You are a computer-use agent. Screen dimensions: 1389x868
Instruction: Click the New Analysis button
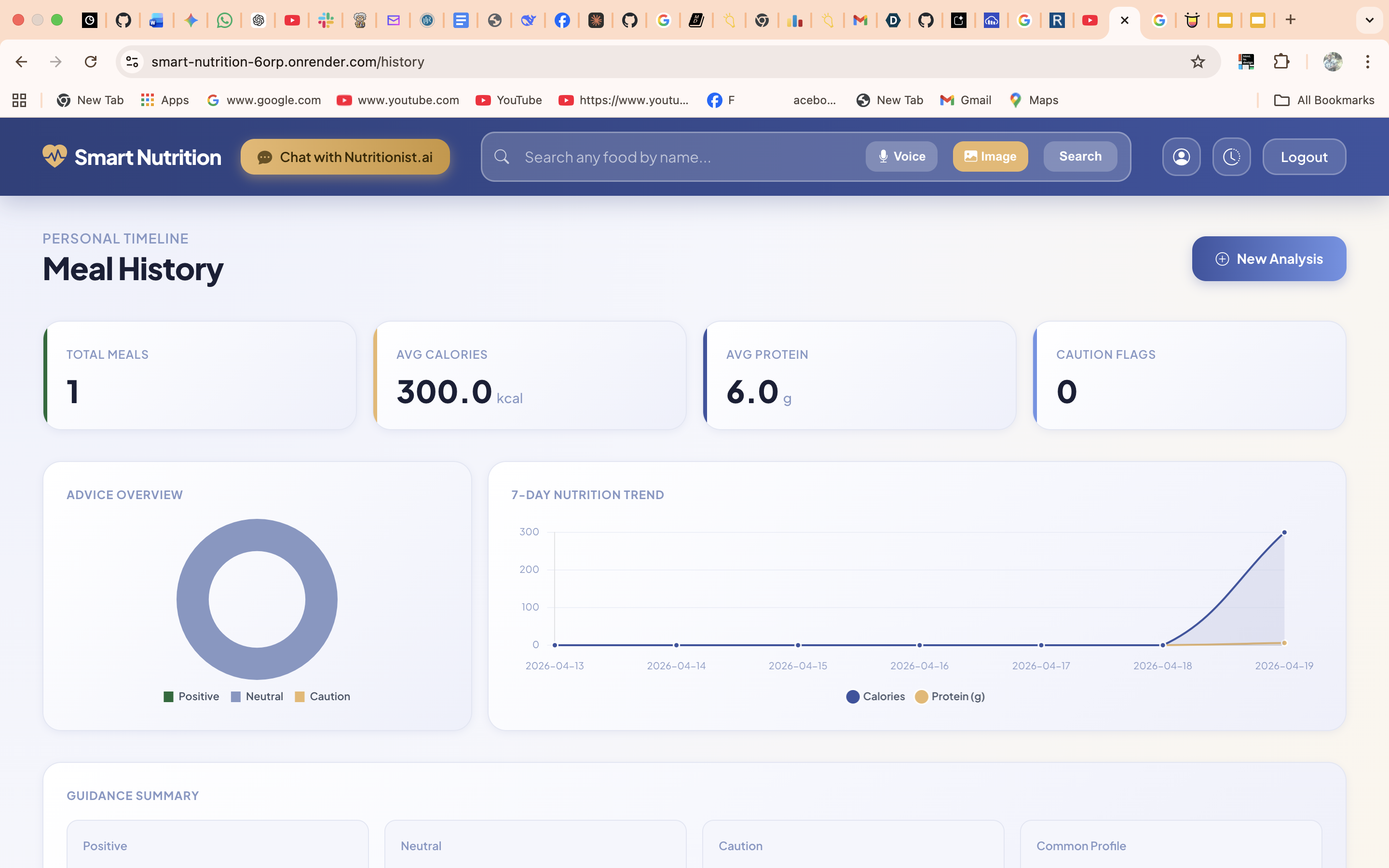click(1268, 259)
